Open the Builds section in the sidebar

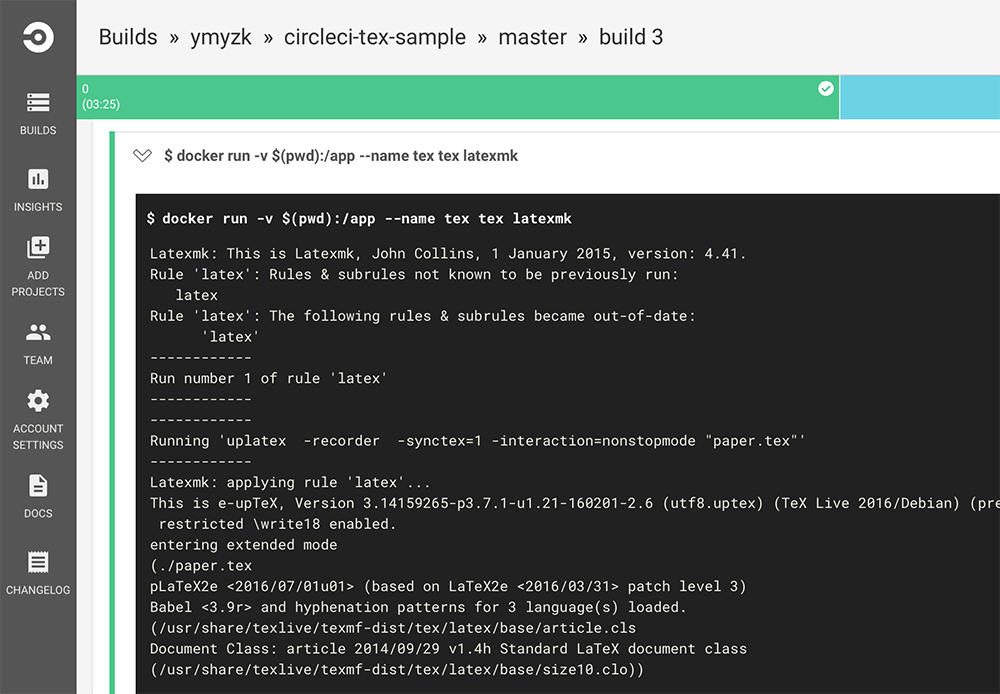point(37,110)
